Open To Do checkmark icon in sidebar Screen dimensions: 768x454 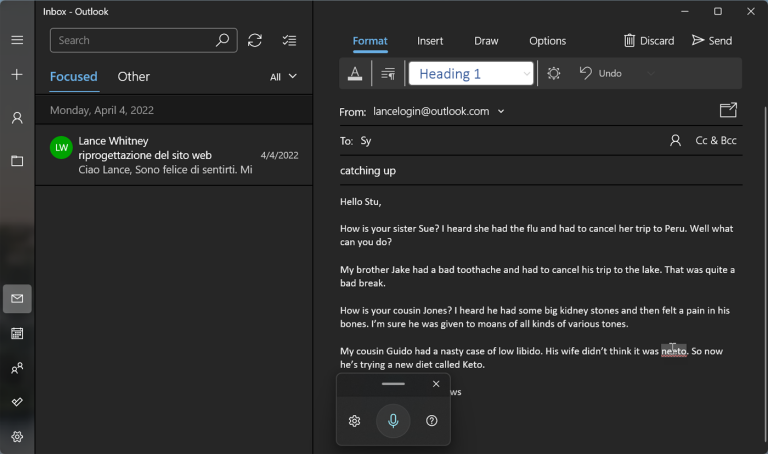17,402
